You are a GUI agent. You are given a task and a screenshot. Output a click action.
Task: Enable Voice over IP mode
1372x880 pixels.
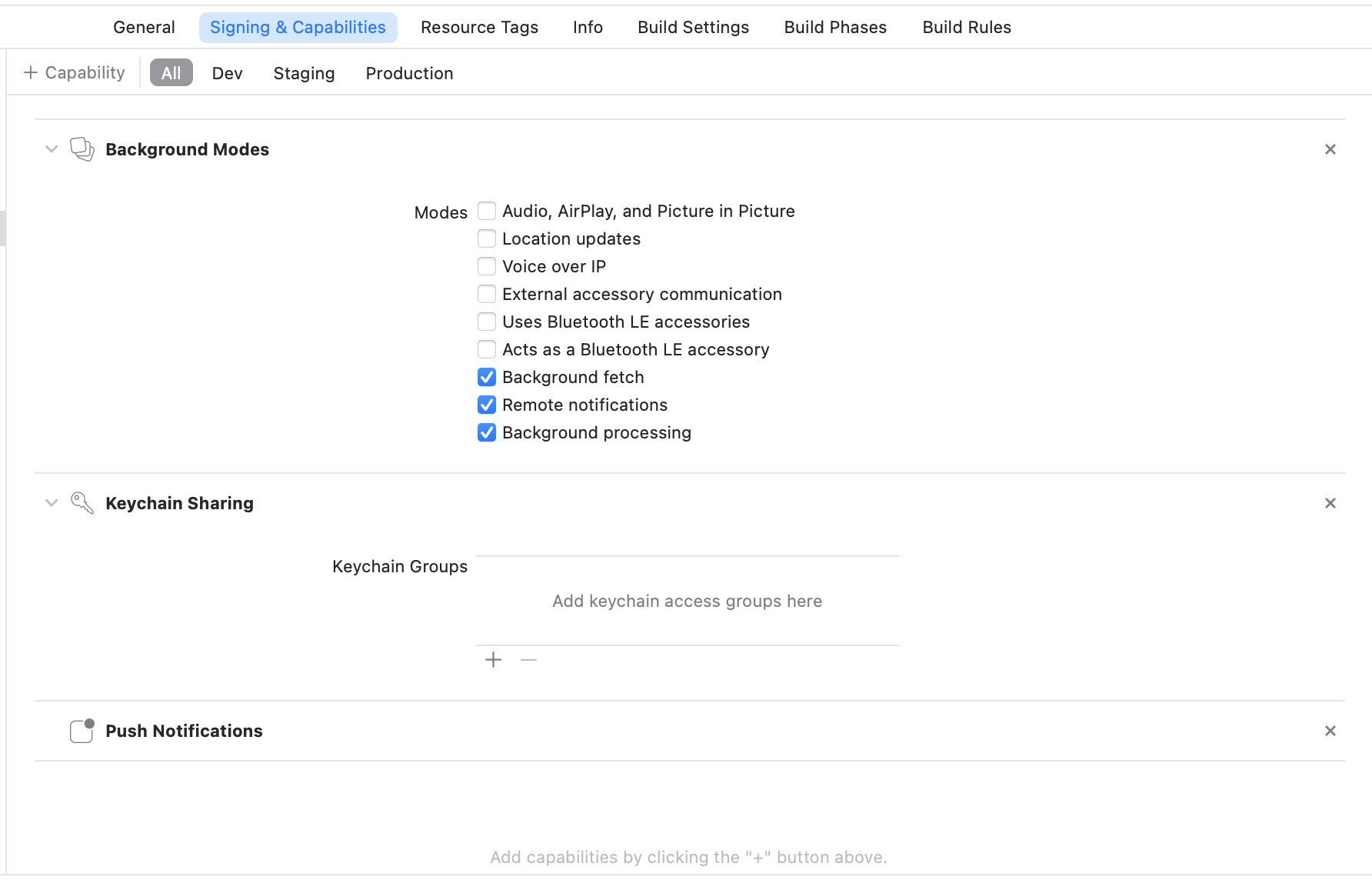click(487, 266)
